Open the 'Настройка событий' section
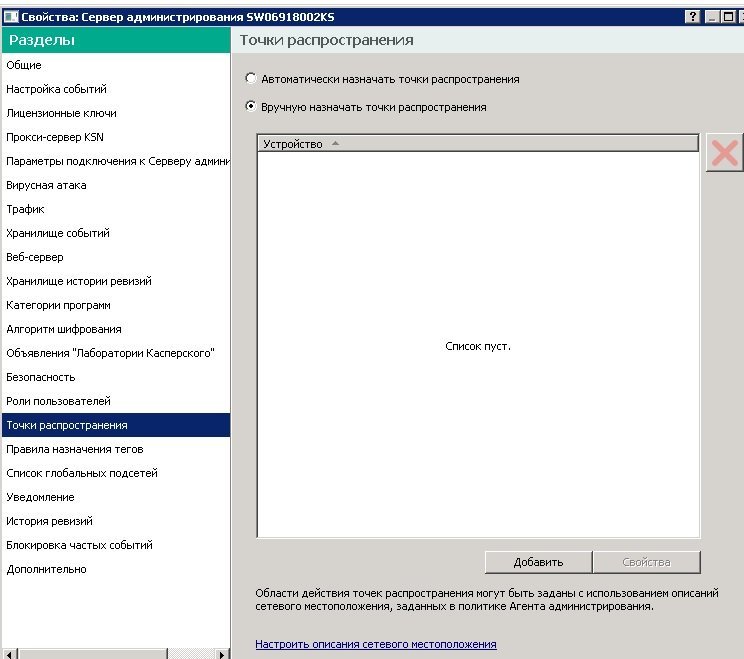744x659 pixels. [x=116, y=89]
